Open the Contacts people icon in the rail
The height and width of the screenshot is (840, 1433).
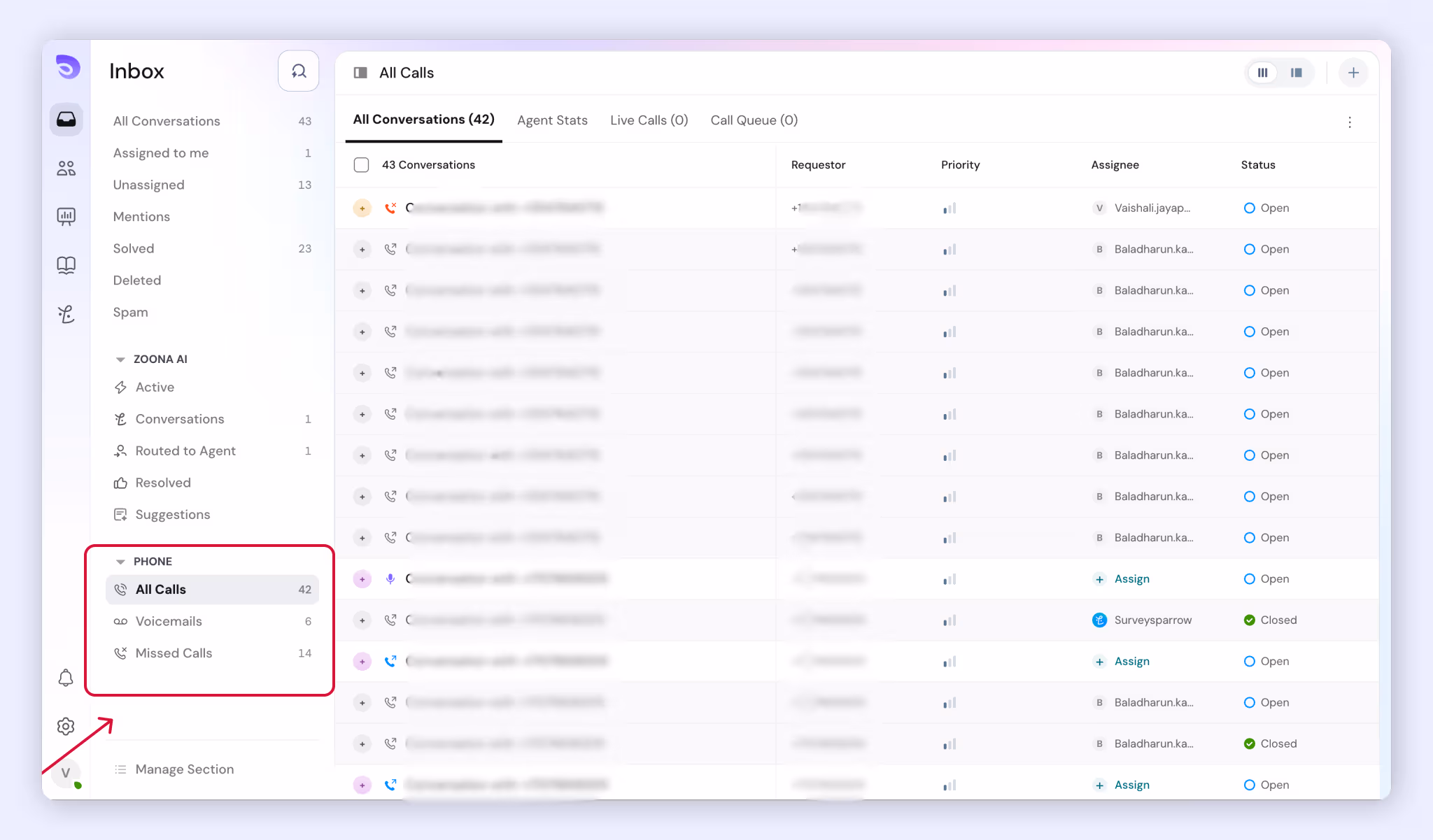tap(66, 168)
